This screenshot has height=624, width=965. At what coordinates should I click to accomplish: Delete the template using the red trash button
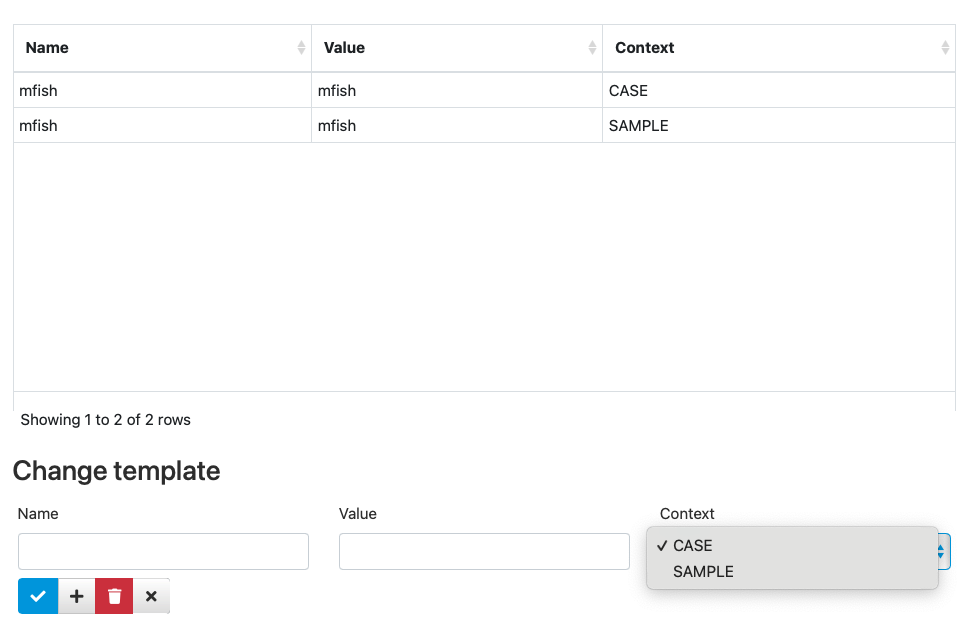(114, 596)
